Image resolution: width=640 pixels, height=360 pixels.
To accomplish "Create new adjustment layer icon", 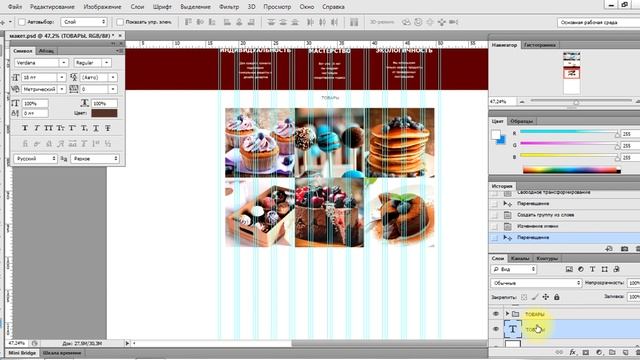I will (599, 352).
